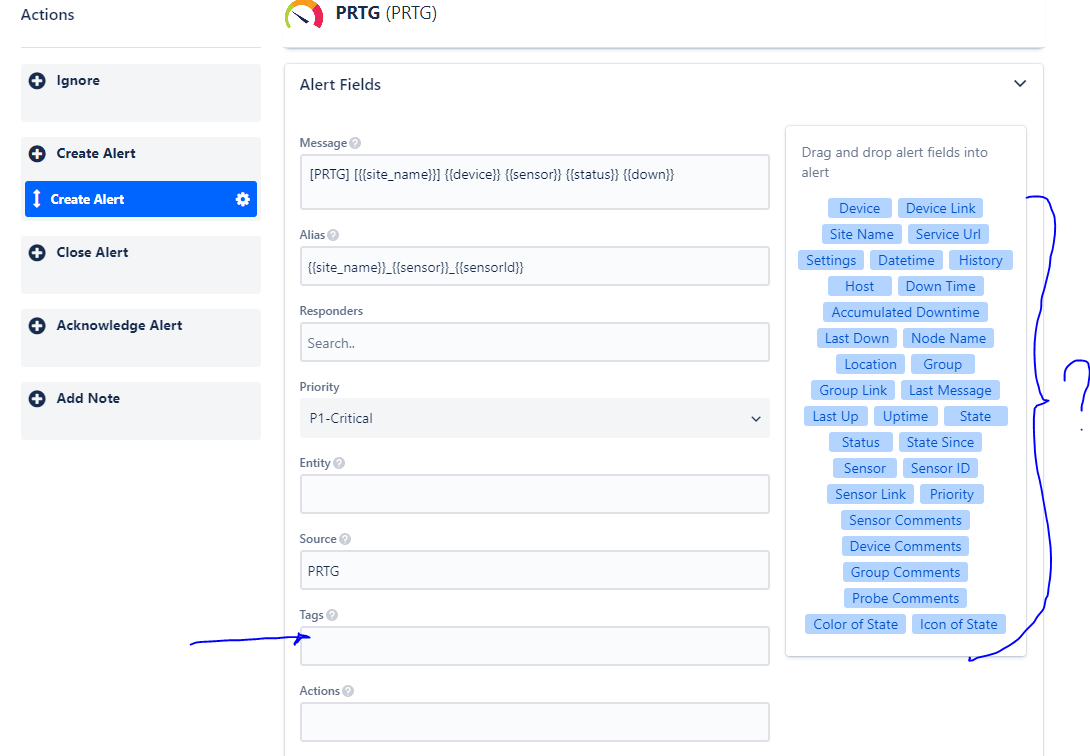The height and width of the screenshot is (756, 1090).
Task: Click the Entity help question mark icon
Action: pos(339,463)
